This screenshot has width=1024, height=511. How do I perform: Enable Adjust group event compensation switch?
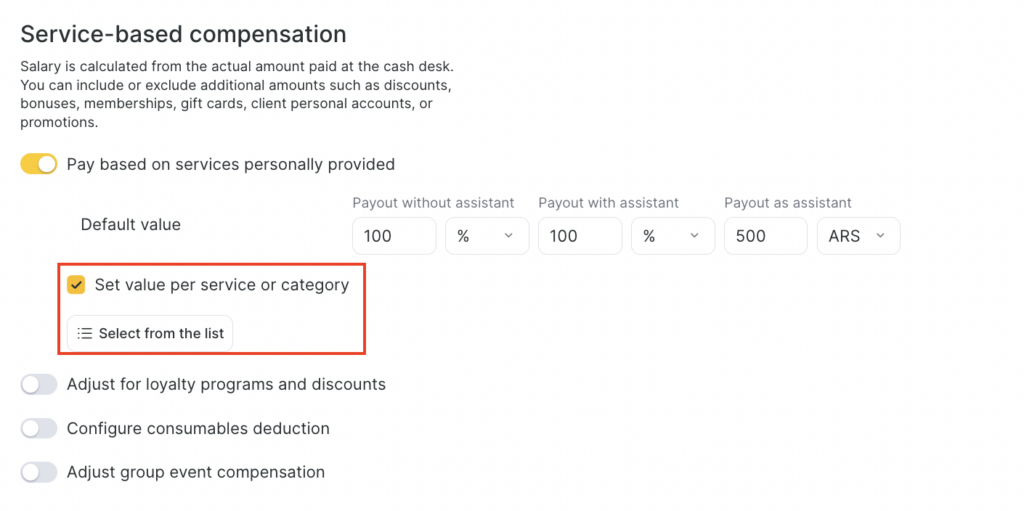[39, 472]
